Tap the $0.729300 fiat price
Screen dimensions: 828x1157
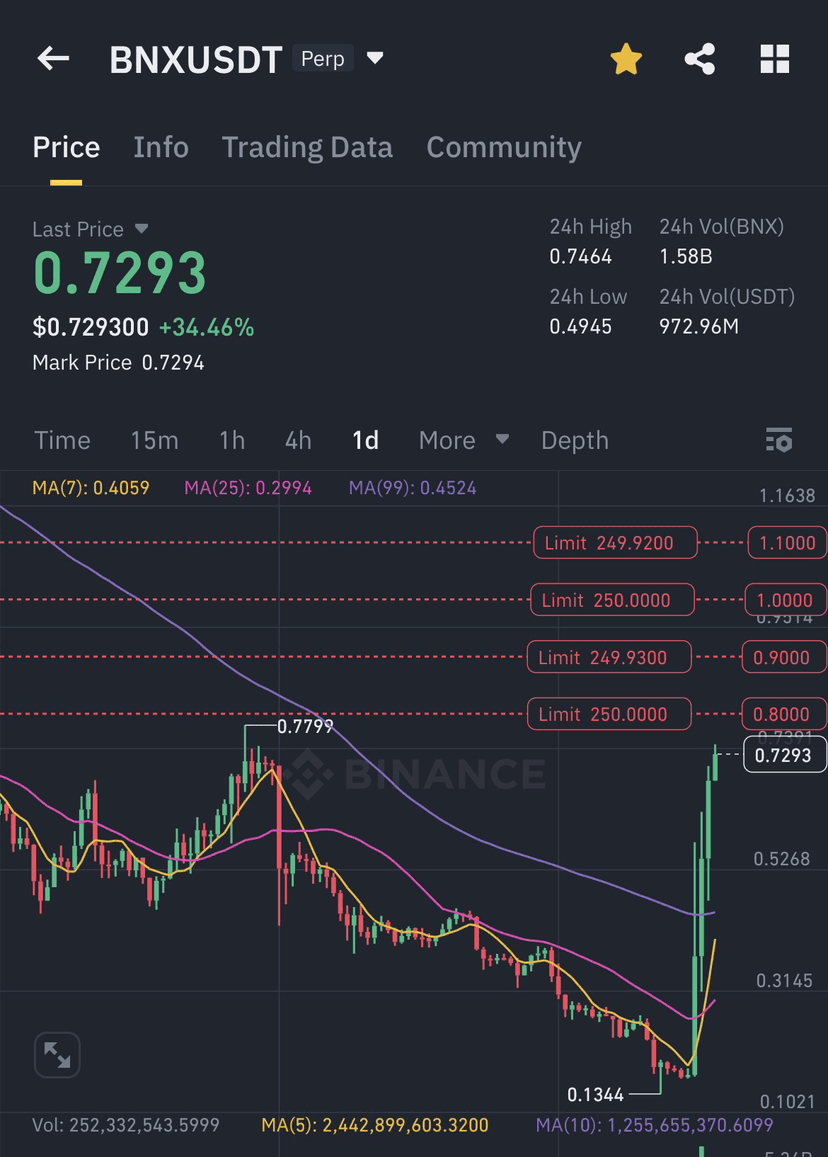91,327
